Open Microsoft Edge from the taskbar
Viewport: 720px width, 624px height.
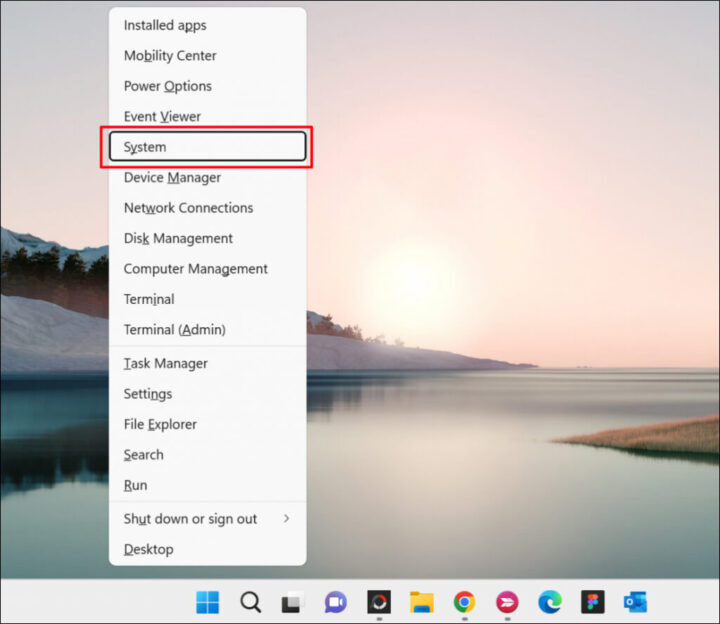[549, 602]
